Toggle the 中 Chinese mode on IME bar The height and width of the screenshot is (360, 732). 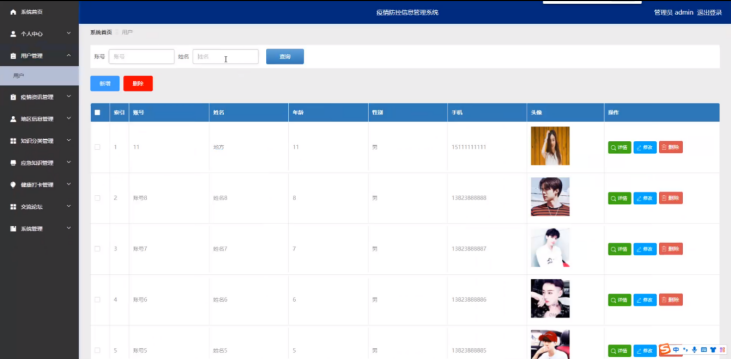point(676,349)
